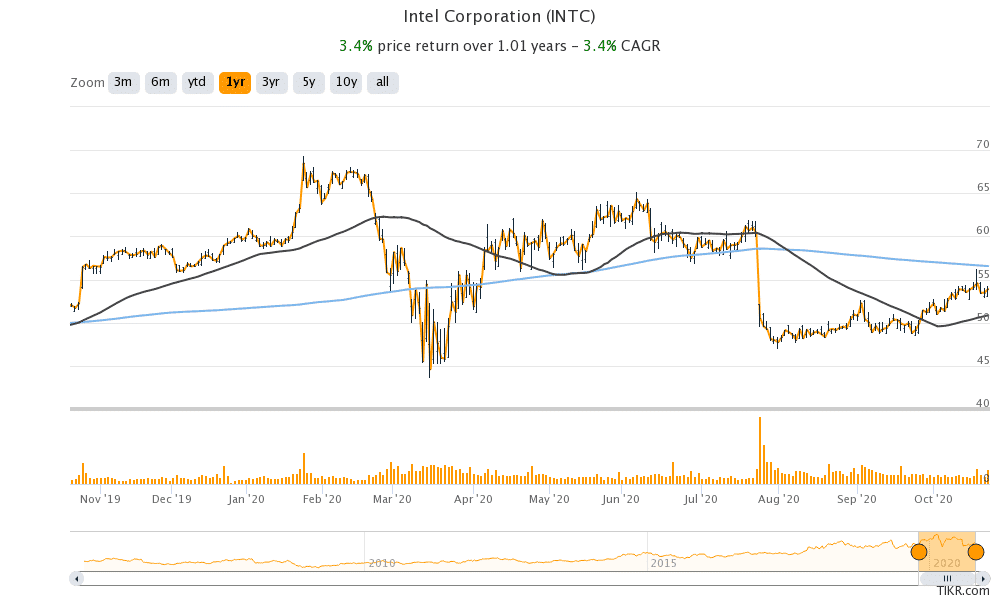Click the 2015 label in navigator

coord(664,563)
